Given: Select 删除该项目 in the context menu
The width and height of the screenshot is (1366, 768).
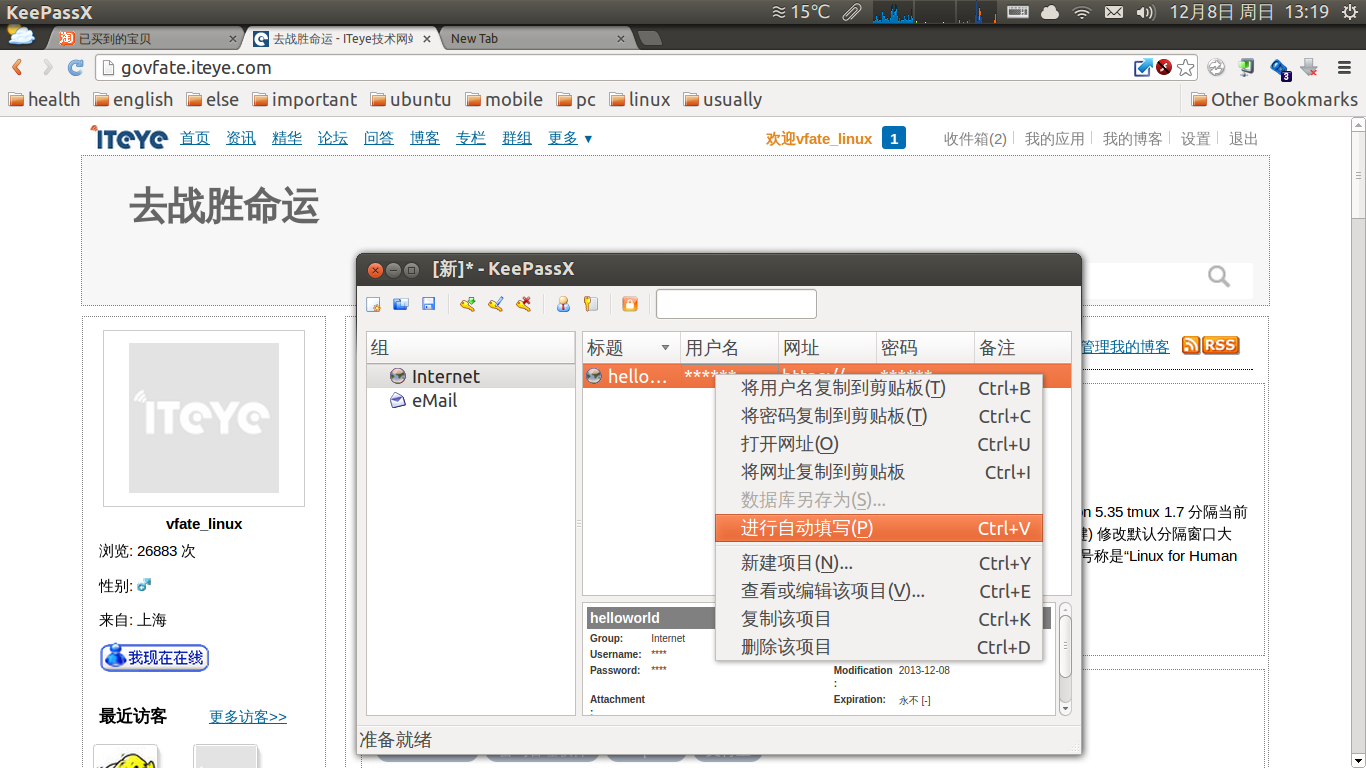Looking at the screenshot, I should 879,647.
